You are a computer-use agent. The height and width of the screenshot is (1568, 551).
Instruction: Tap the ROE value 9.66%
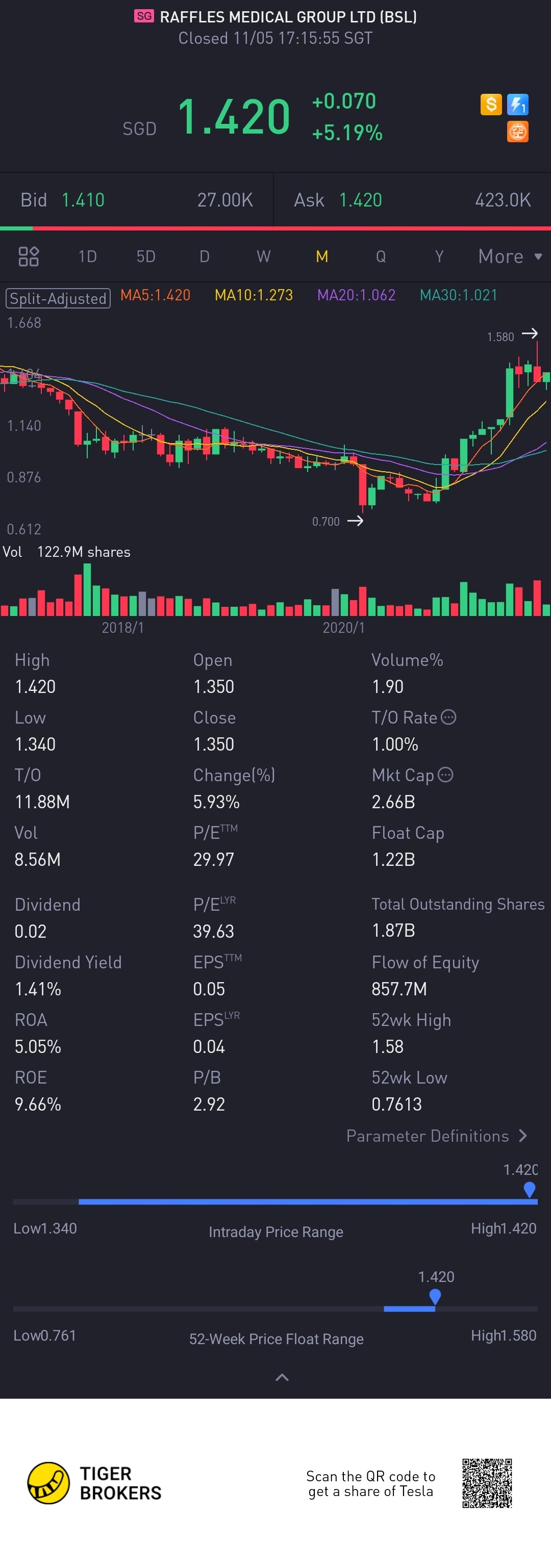tap(38, 1104)
